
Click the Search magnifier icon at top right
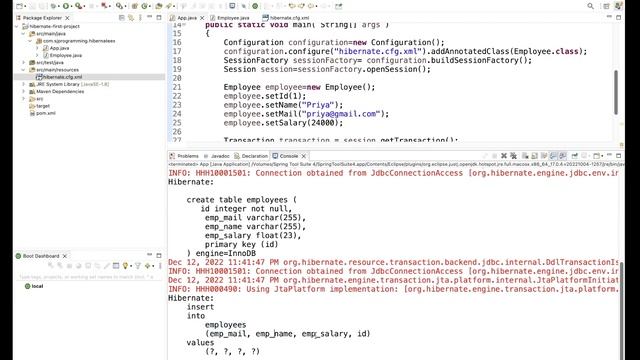[590, 6]
